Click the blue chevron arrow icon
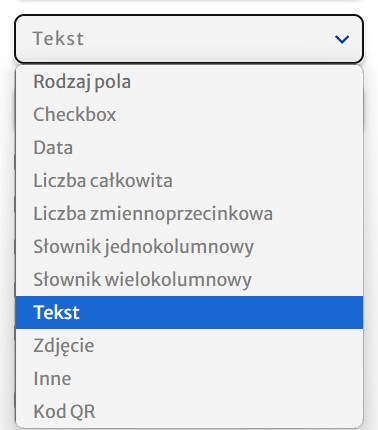 342,39
